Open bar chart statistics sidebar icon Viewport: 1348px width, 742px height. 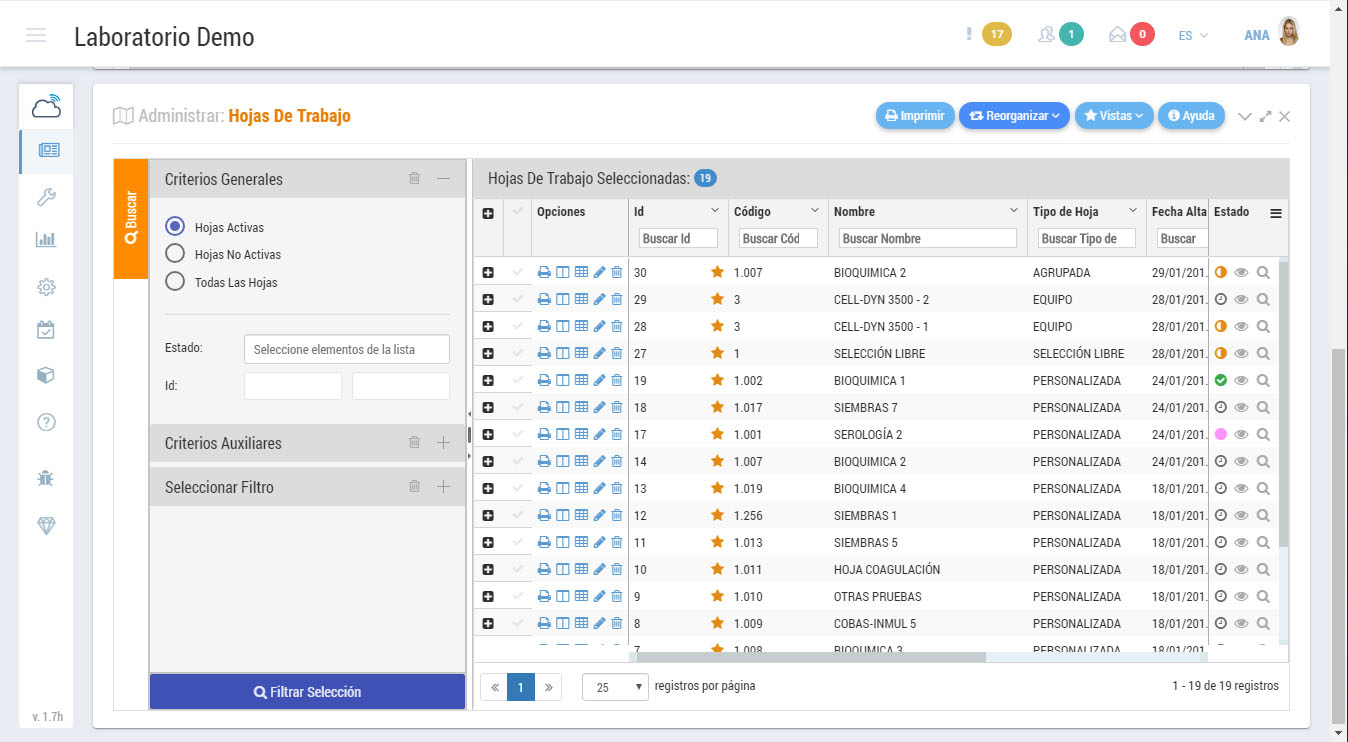[x=46, y=240]
